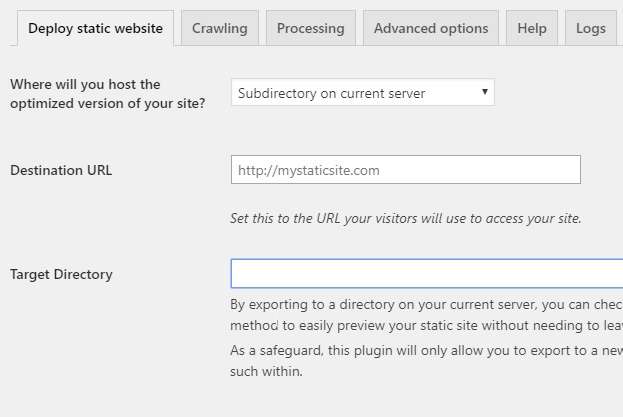Click the 'method to easily preview' text line
The width and height of the screenshot is (623, 417).
[426, 325]
